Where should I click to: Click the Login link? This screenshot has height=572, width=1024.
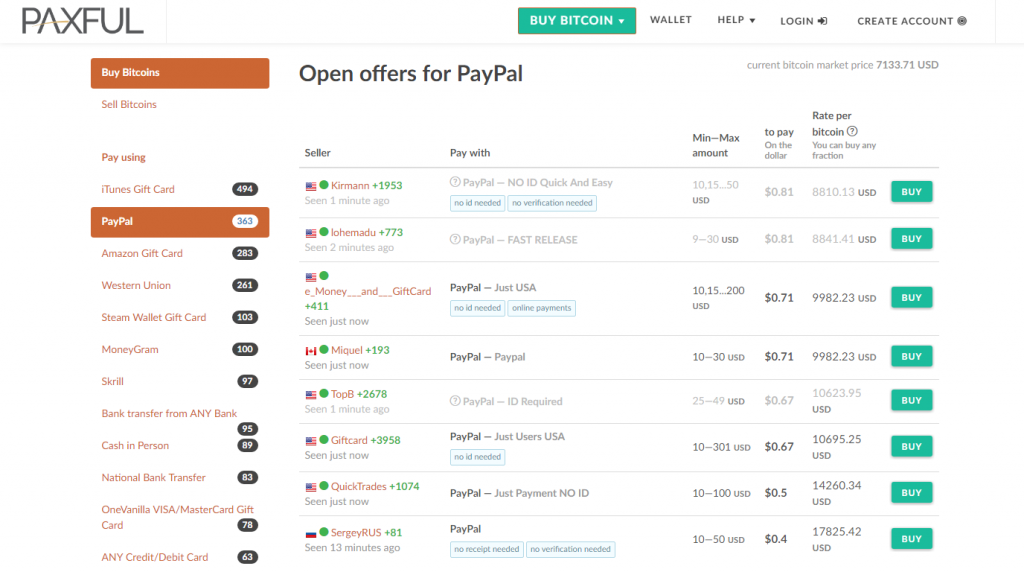[803, 21]
